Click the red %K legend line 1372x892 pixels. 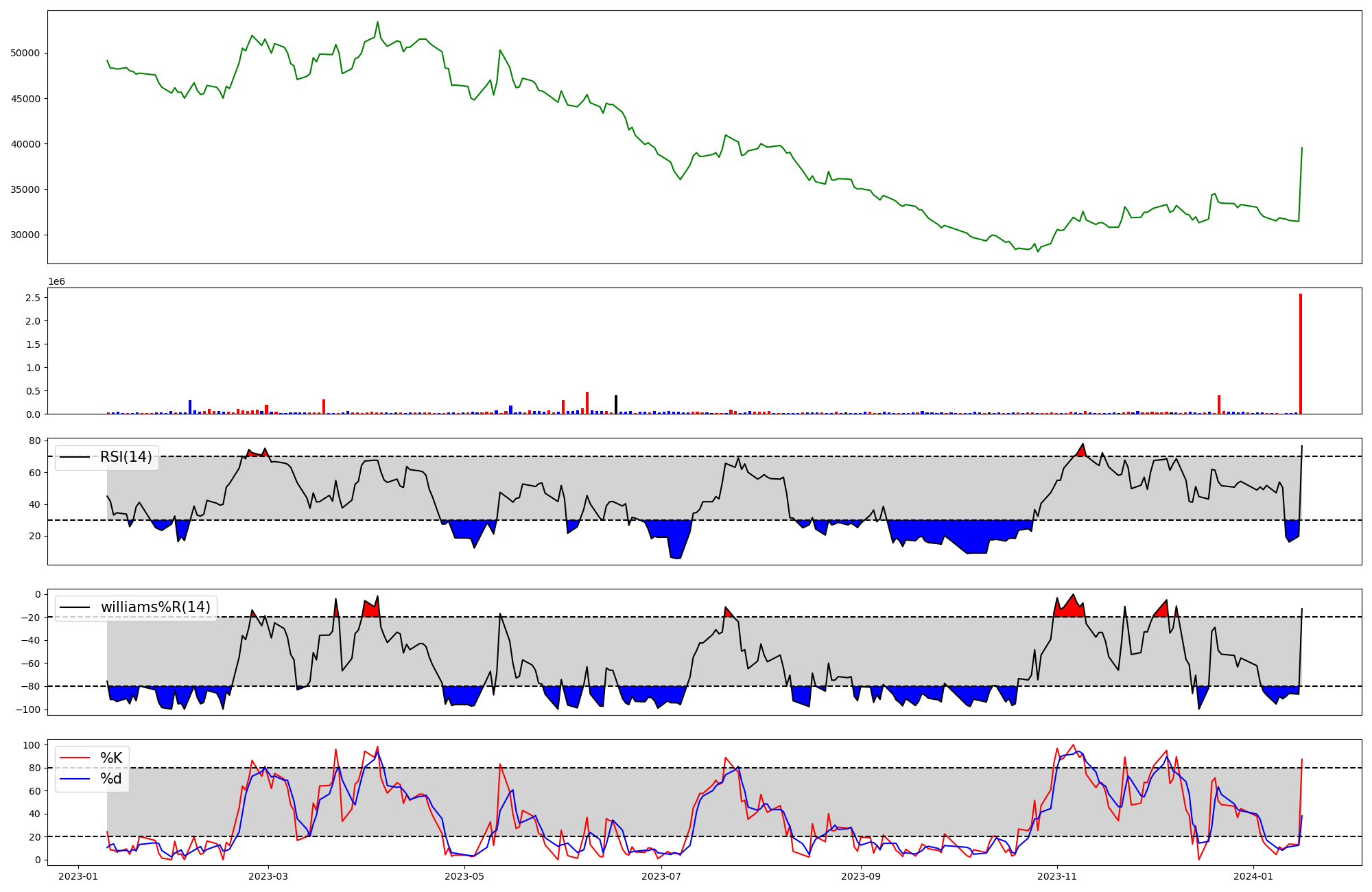(74, 758)
